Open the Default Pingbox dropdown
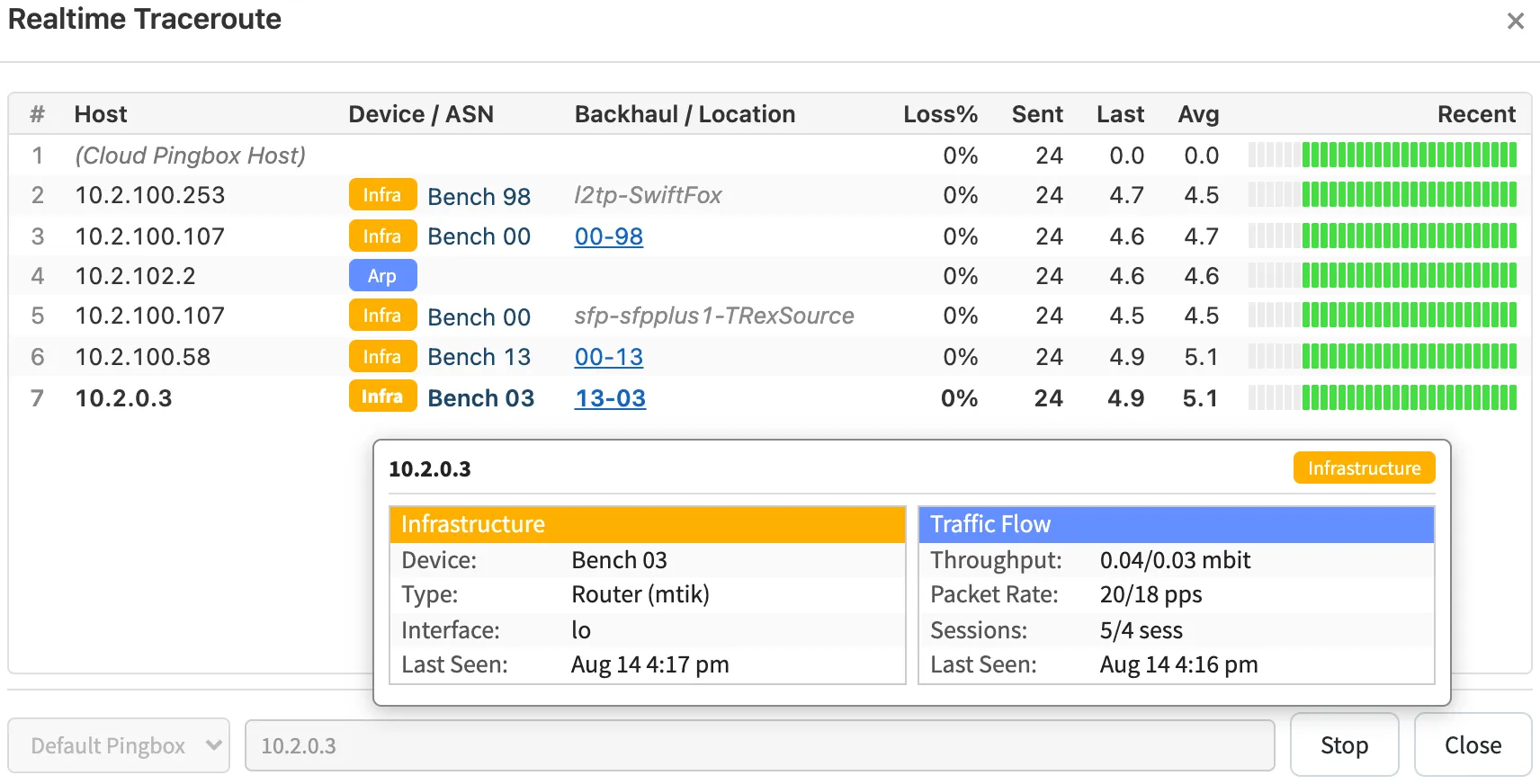The image size is (1540, 784). [x=119, y=745]
